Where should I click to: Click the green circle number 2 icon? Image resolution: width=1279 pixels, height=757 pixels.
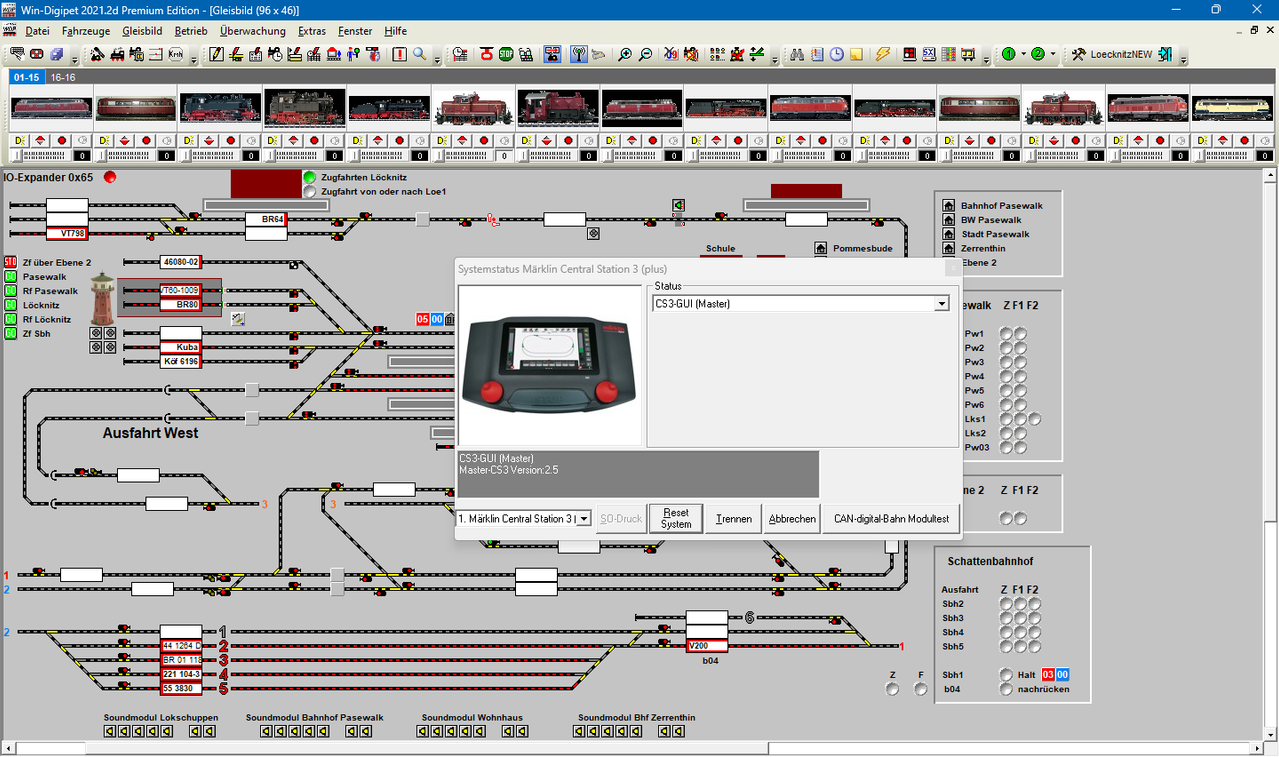[1038, 54]
